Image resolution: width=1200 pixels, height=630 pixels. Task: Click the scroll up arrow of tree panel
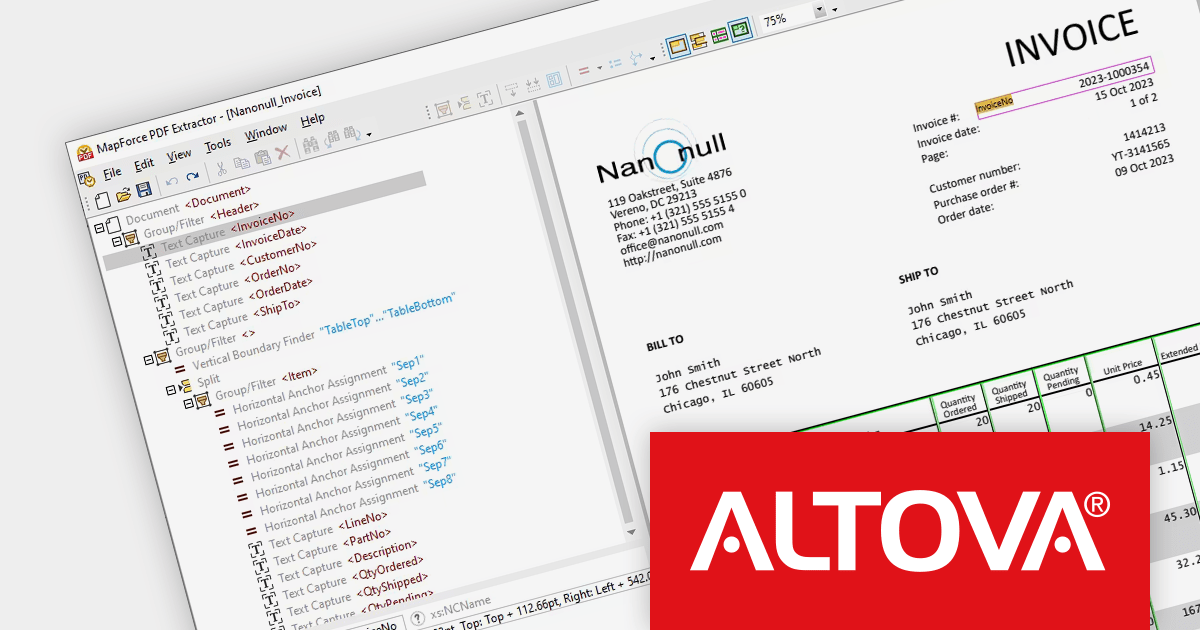click(521, 114)
